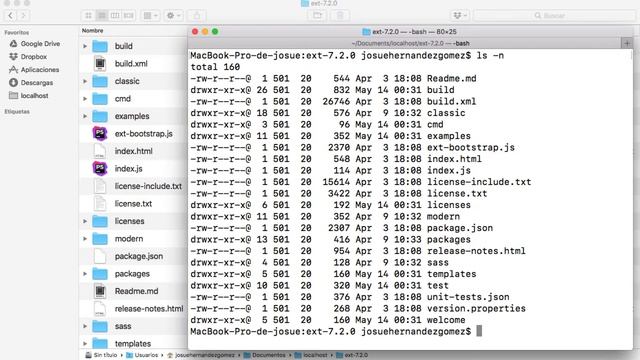The width and height of the screenshot is (640, 360).
Task: Expand the classic folder
Action: point(85,81)
